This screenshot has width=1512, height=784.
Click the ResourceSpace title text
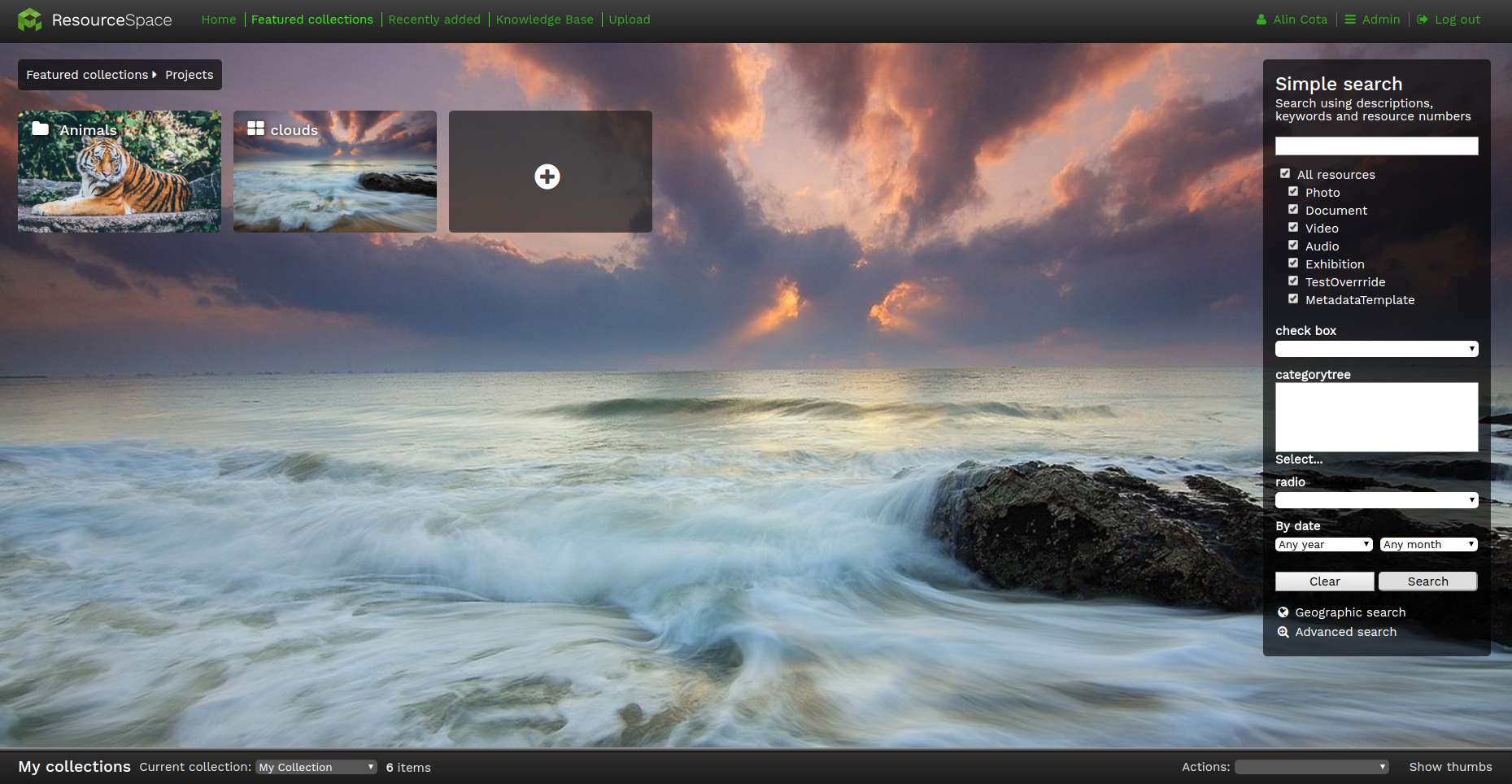[112, 20]
